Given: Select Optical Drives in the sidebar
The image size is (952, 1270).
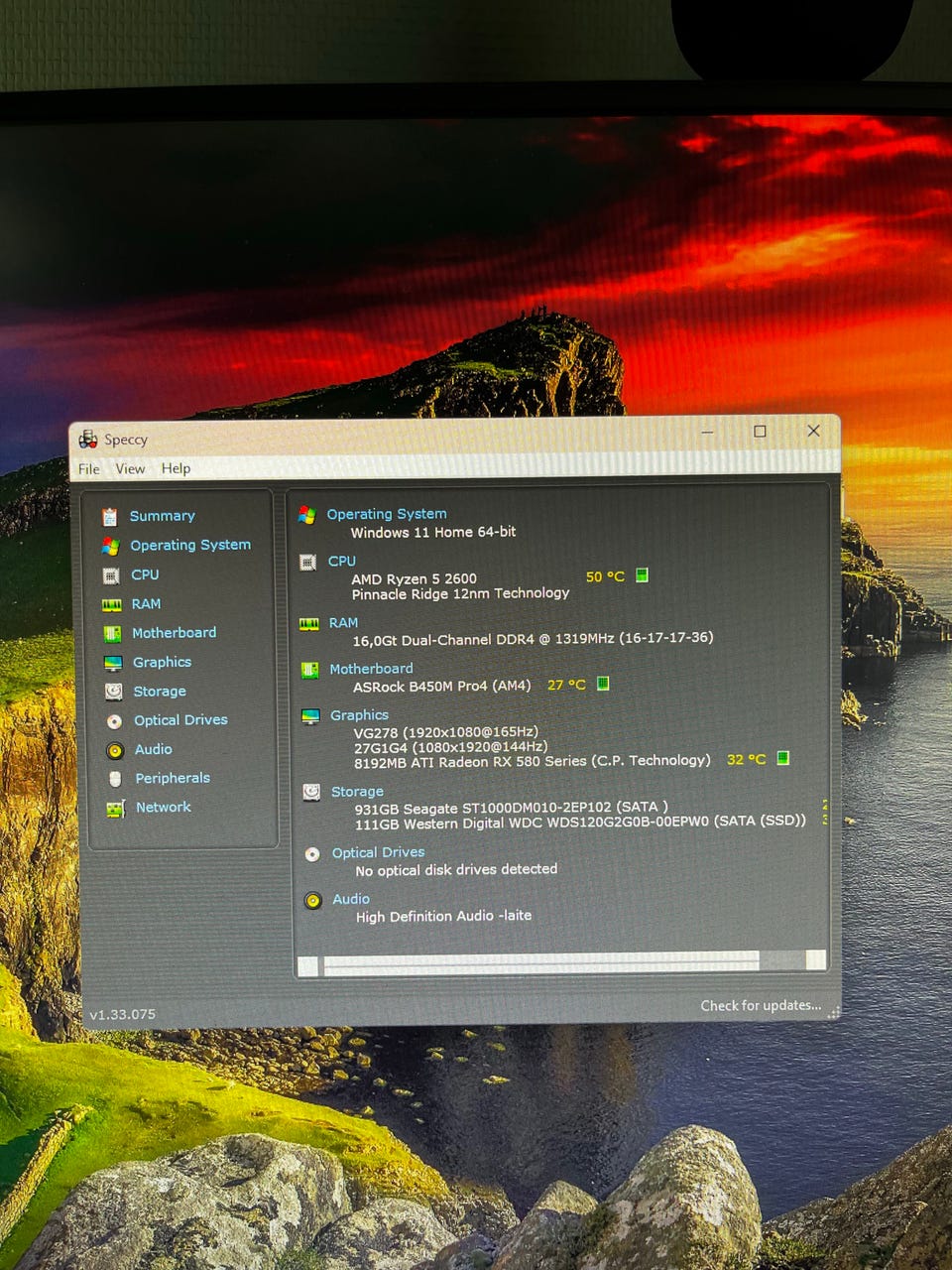Looking at the screenshot, I should tap(180, 719).
